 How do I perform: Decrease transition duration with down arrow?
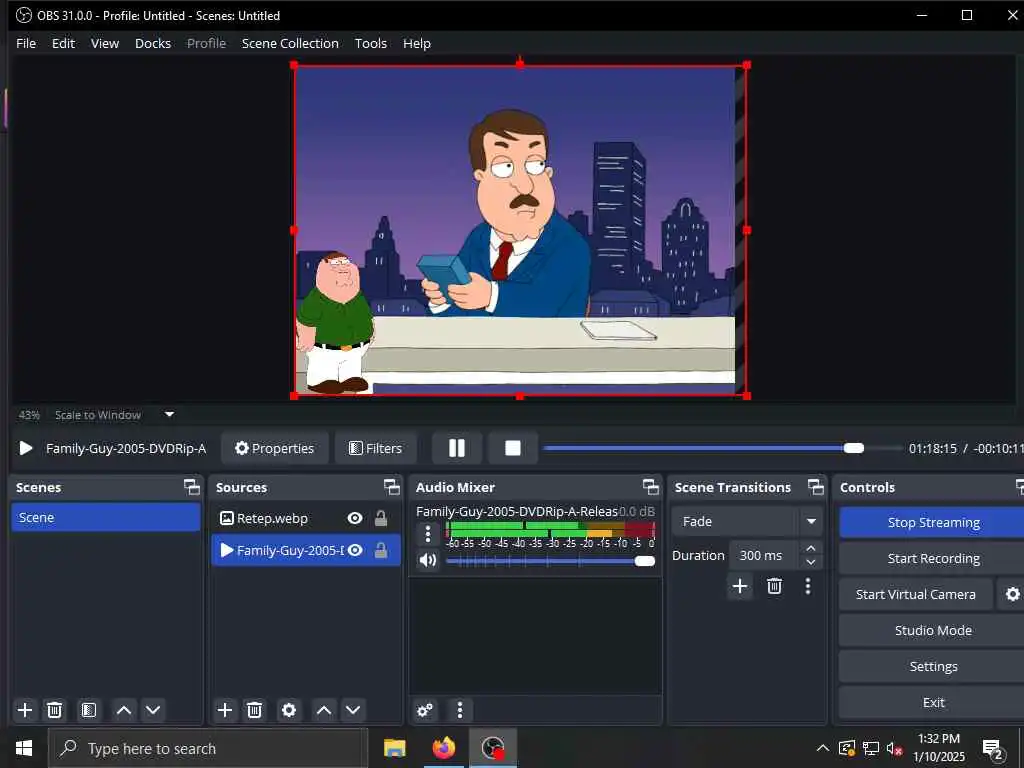[810, 562]
